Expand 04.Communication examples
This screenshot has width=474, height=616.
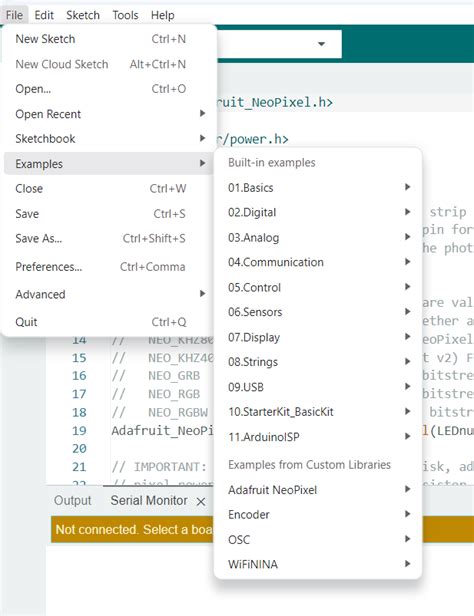click(318, 262)
